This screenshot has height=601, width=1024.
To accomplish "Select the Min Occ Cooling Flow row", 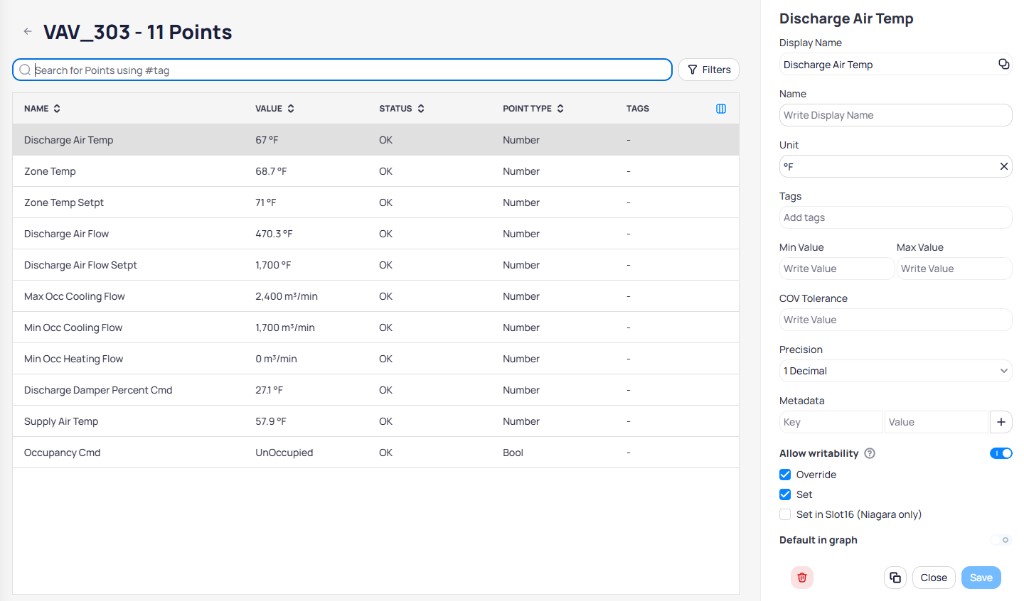I will coord(376,327).
